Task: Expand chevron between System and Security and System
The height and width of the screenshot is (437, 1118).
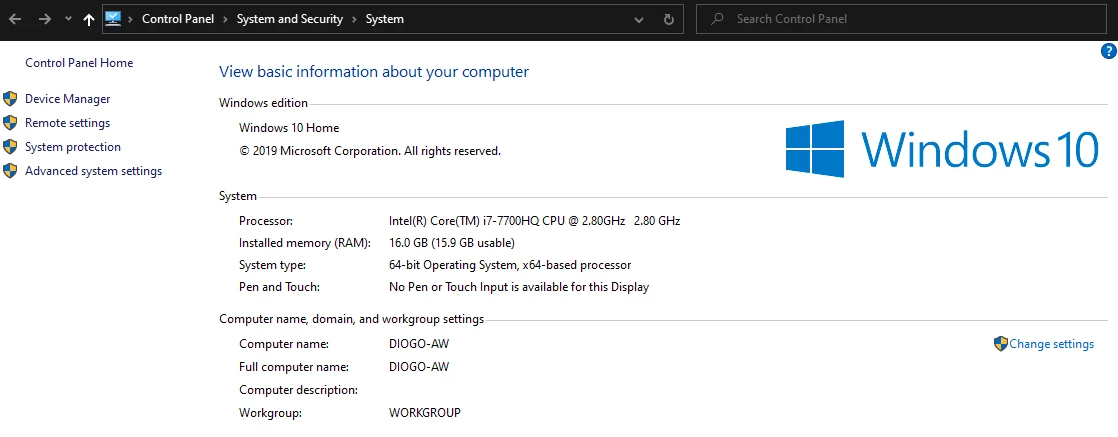Action: pos(354,19)
